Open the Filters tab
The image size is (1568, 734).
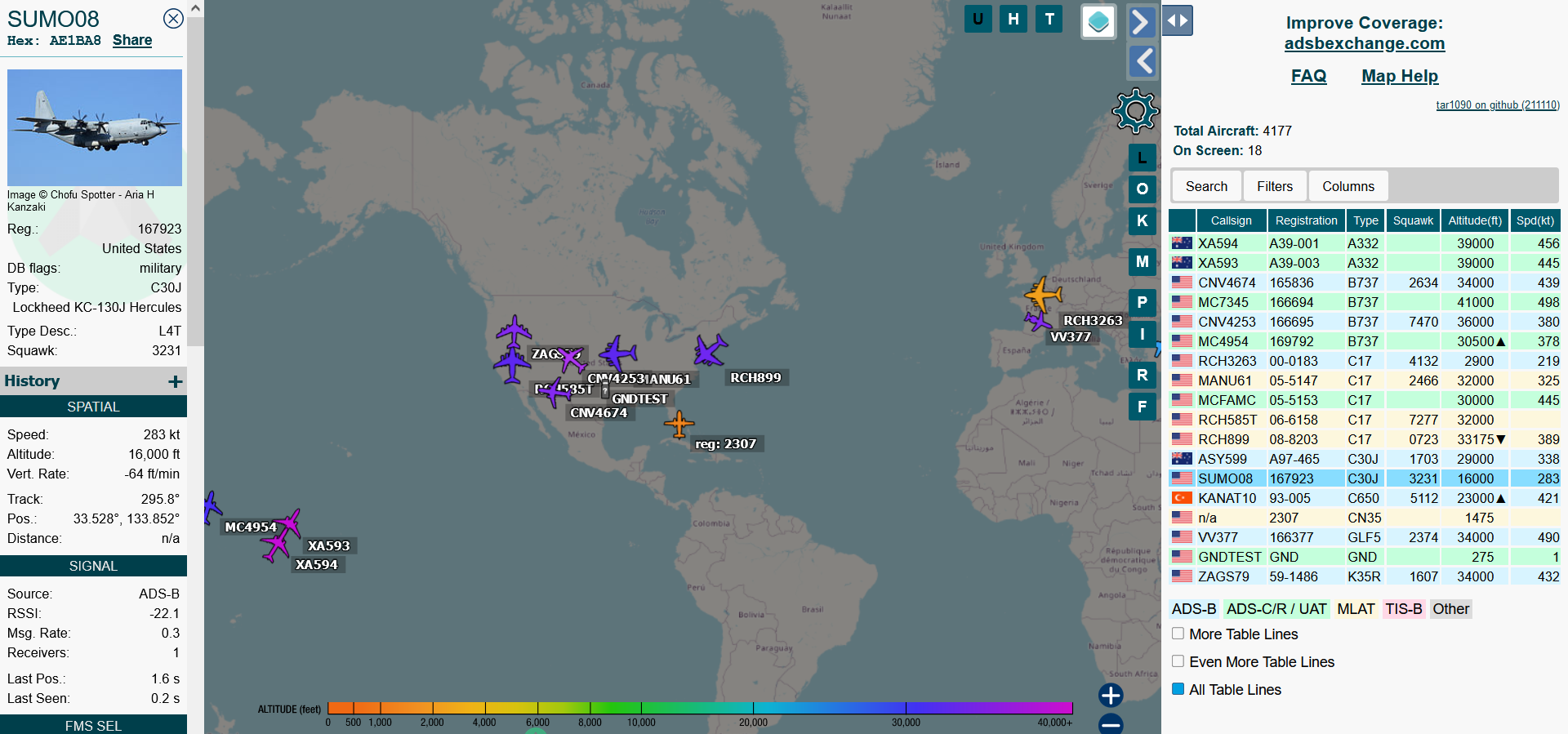1275,186
